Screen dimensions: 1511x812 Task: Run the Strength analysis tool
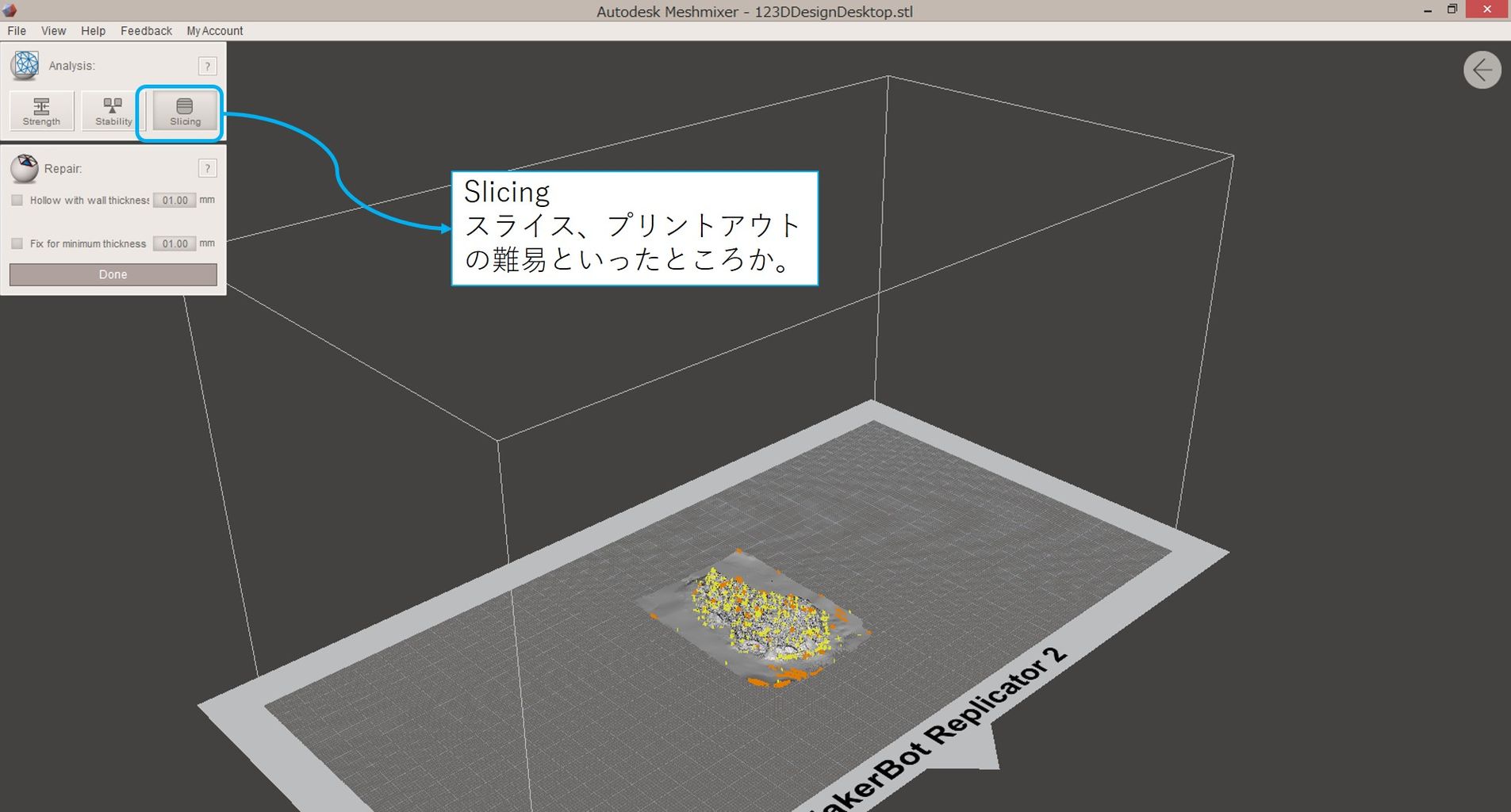(x=42, y=111)
